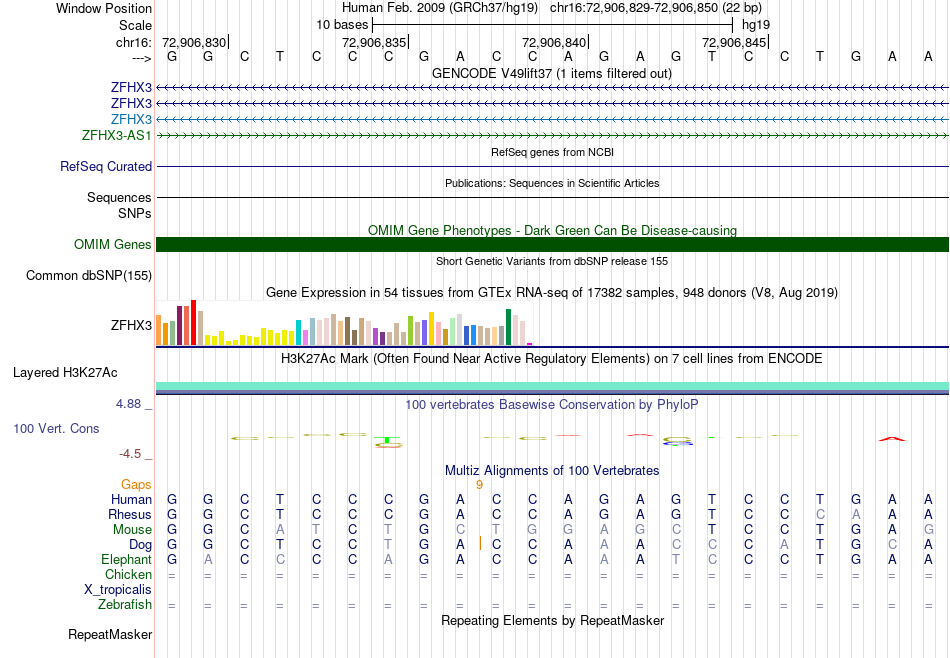Click the dark green bar in GTEx chart

pyautogui.click(x=508, y=327)
